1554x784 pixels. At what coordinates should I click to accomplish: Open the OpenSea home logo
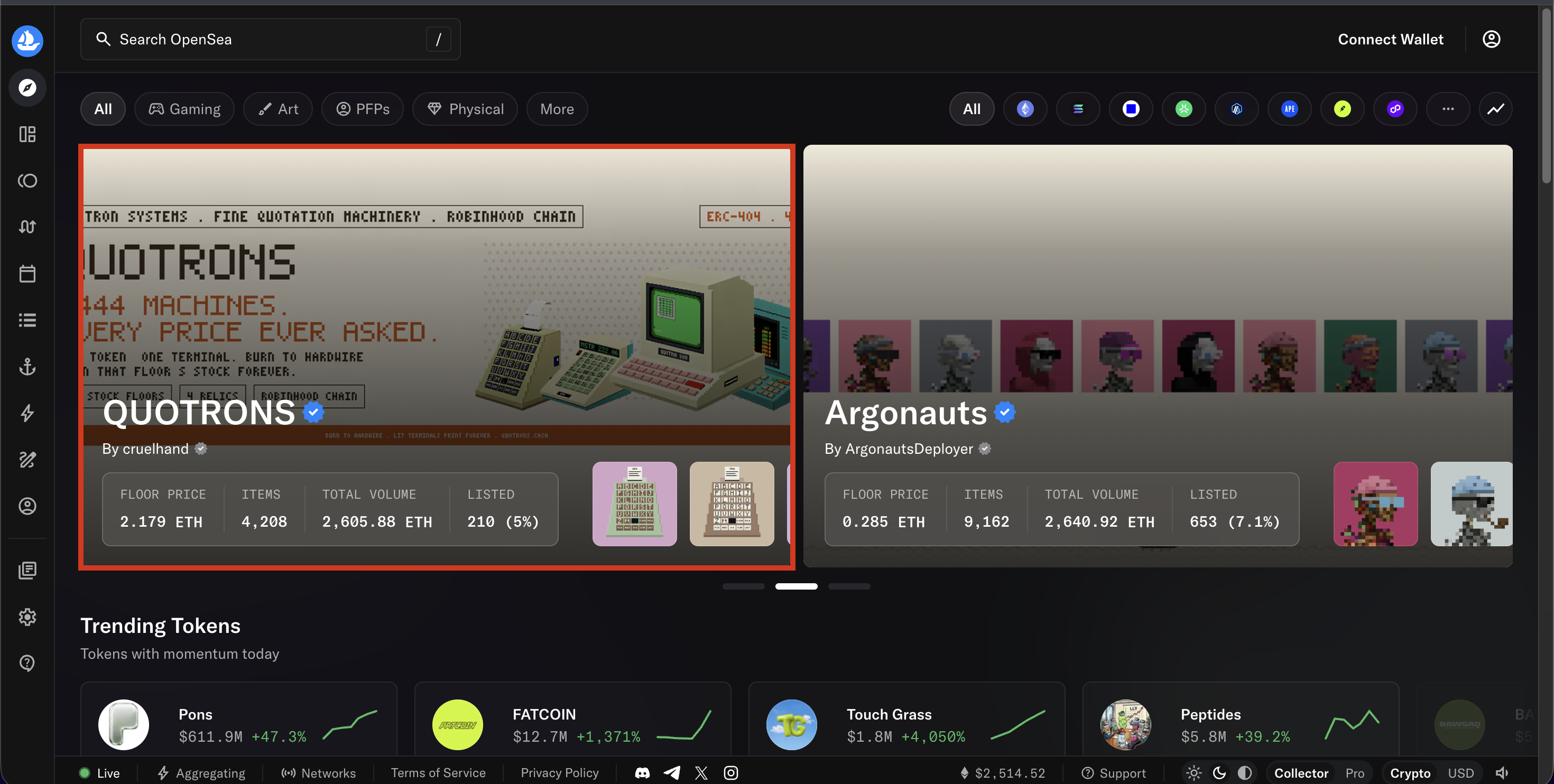27,40
